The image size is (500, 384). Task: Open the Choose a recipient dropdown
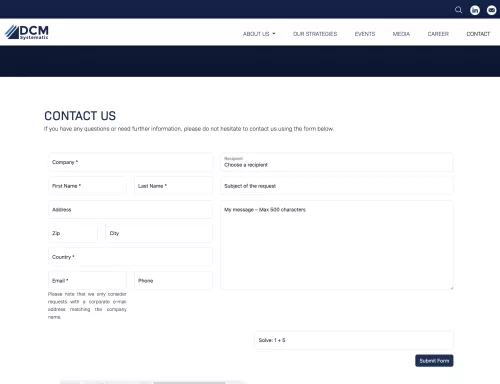tap(337, 162)
